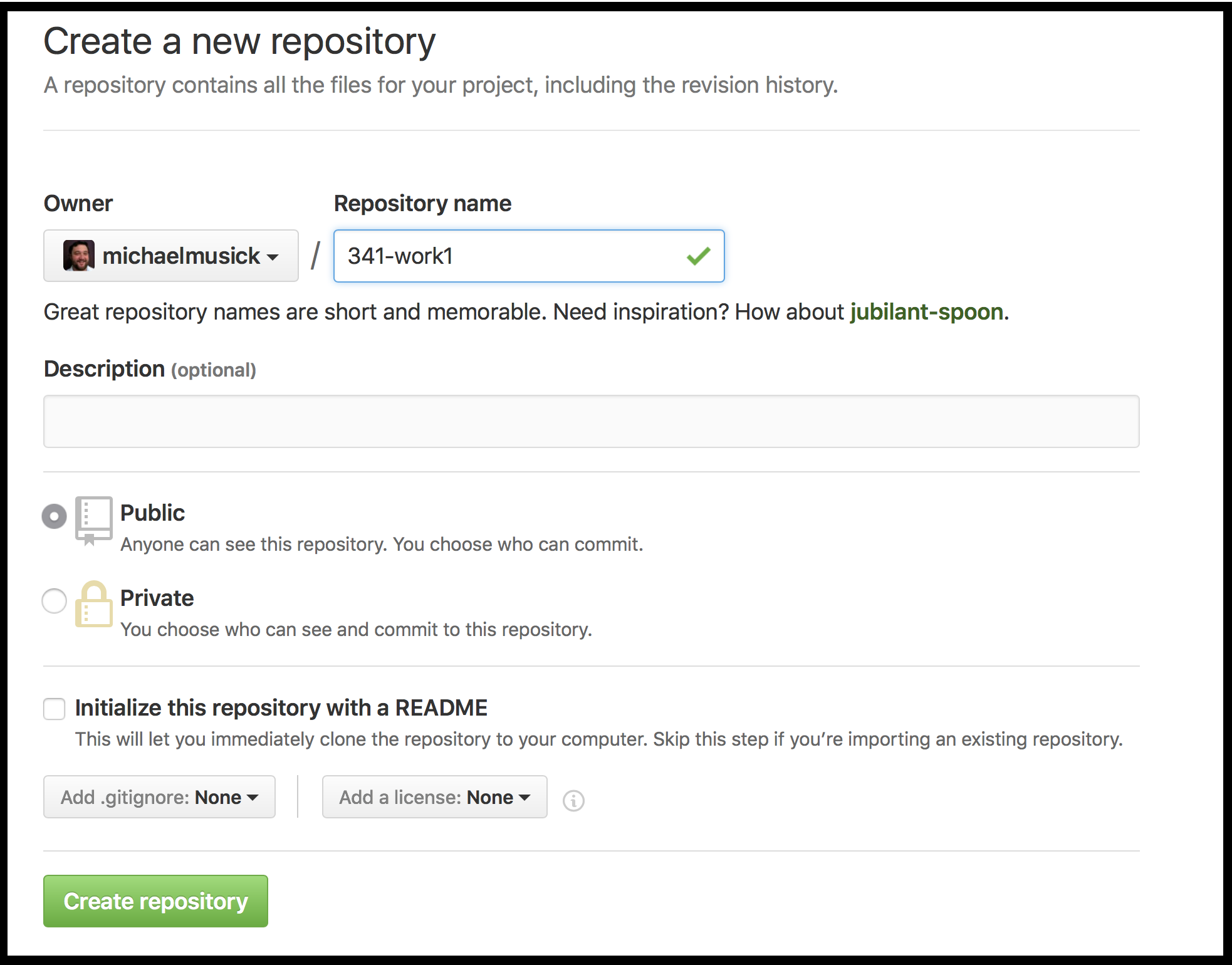Enable Initialize this repository with a README
Image resolution: width=1232 pixels, height=965 pixels.
click(55, 709)
